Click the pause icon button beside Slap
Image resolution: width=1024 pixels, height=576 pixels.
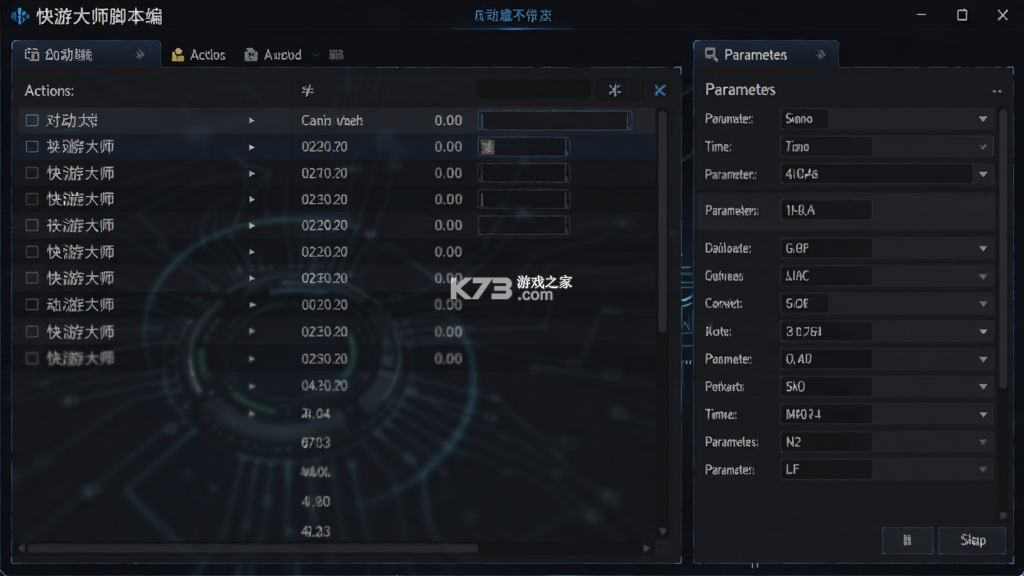[x=907, y=540]
